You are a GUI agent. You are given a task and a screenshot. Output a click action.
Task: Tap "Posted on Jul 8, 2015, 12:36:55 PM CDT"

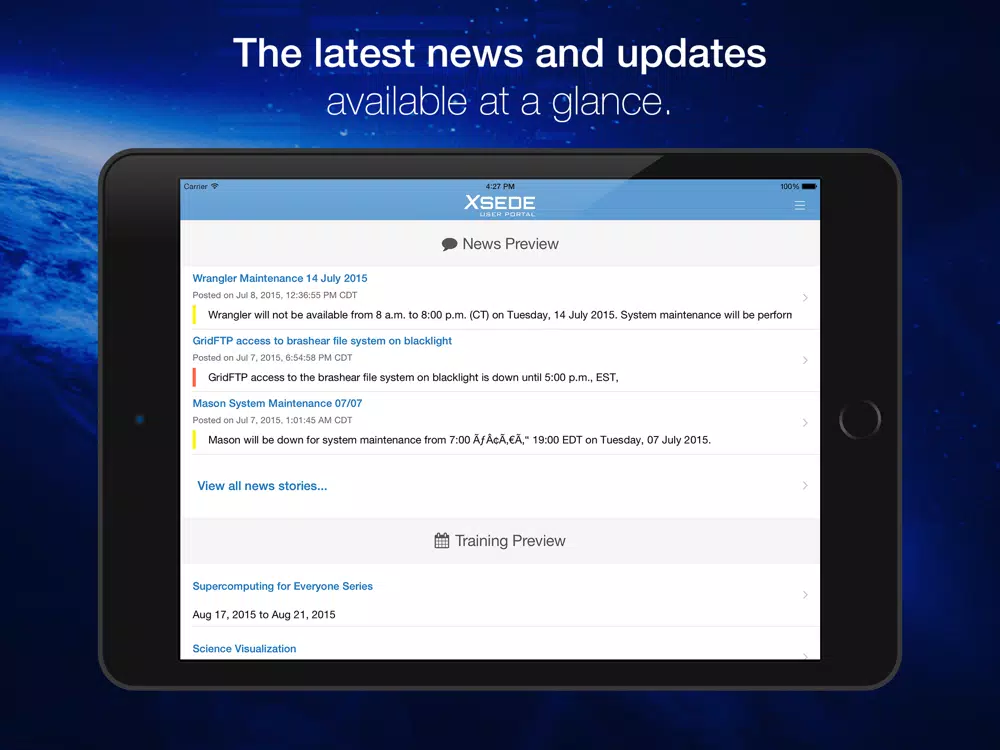coord(275,295)
